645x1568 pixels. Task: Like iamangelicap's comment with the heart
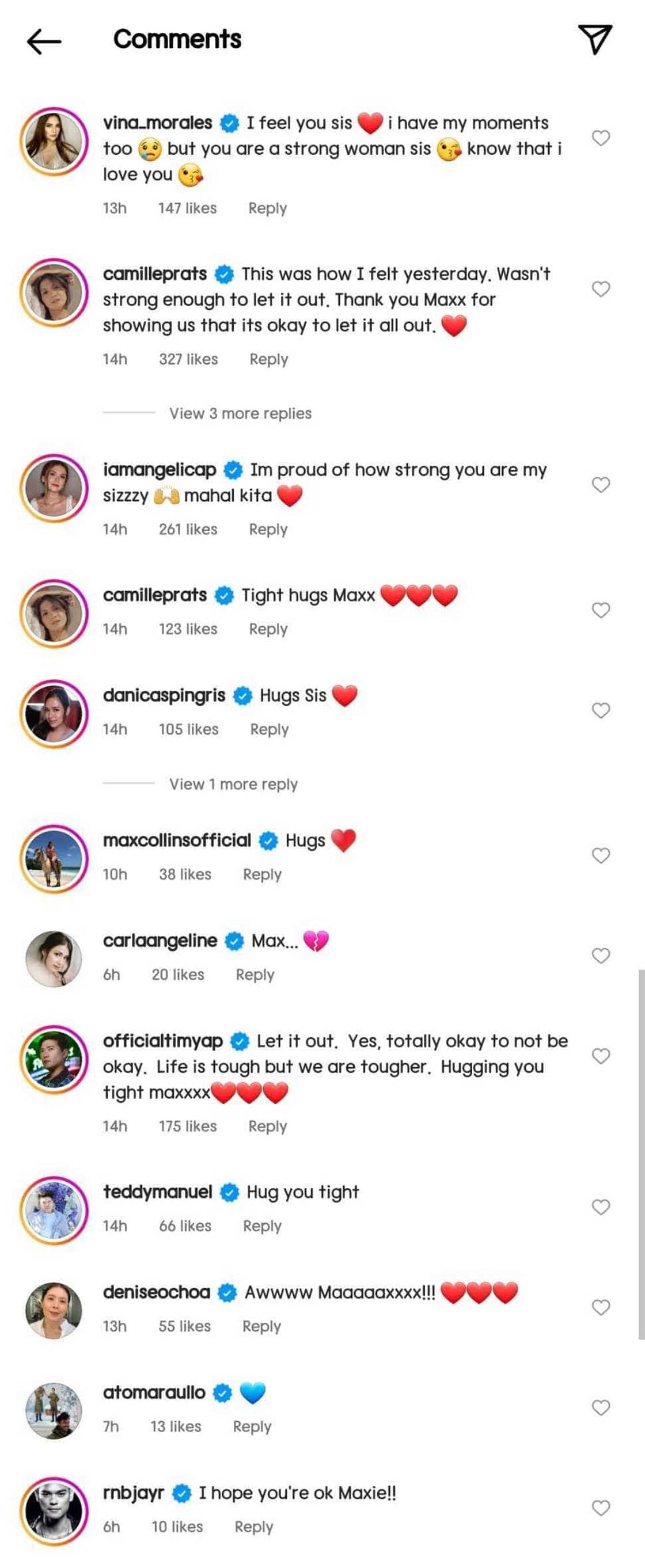[601, 485]
